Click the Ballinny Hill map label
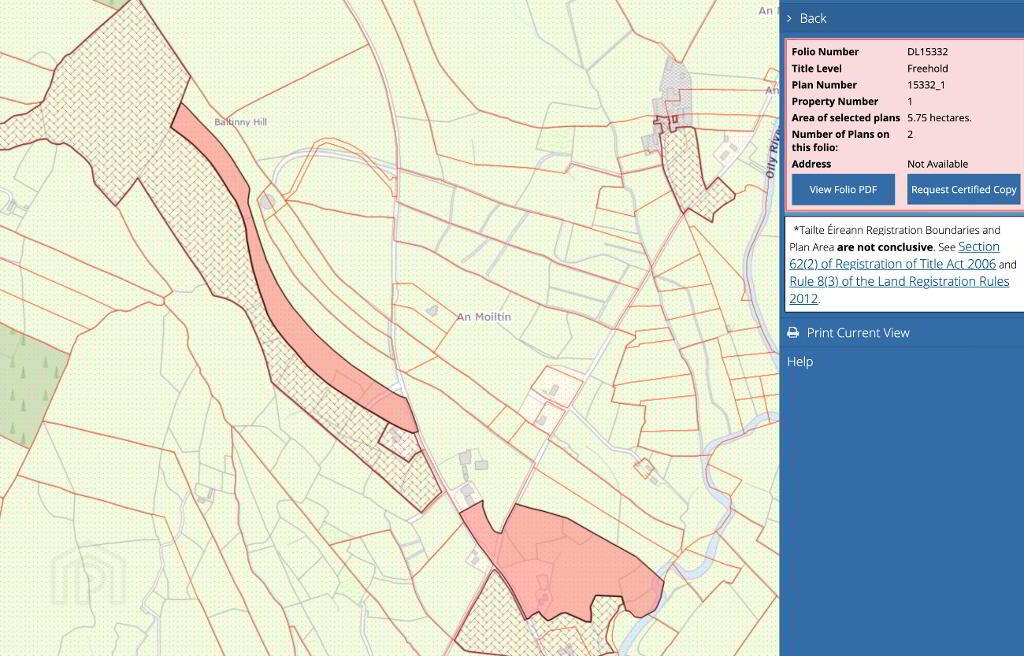1024x656 pixels. pyautogui.click(x=240, y=122)
